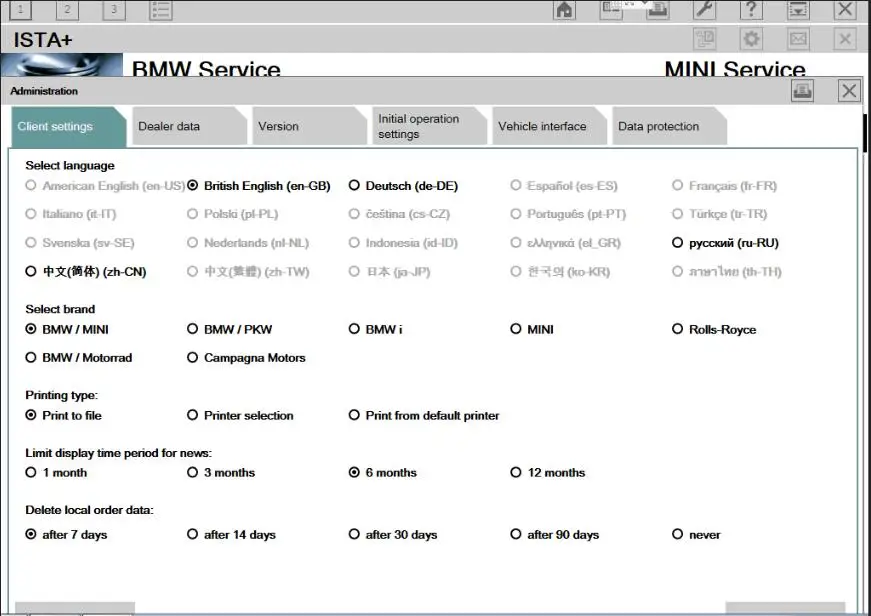Select Deutsch (de-DE) language
Image resolution: width=871 pixels, height=616 pixels.
point(403,186)
